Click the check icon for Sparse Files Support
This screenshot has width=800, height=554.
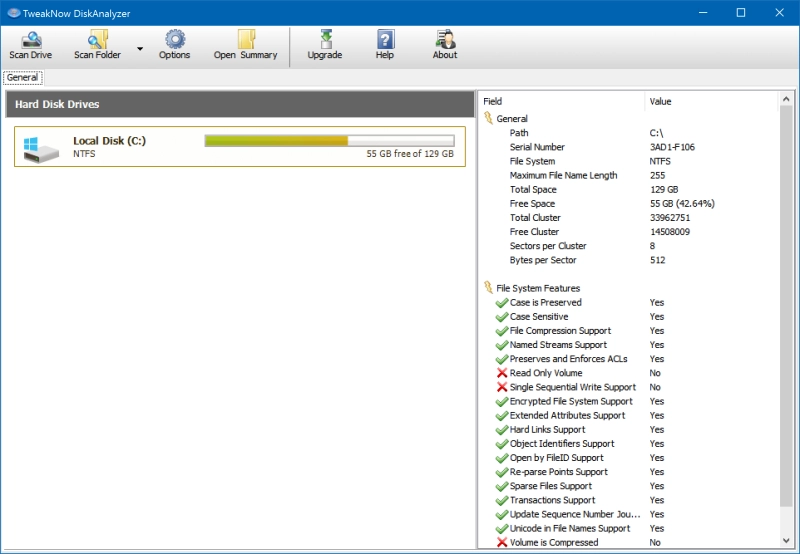(502, 486)
